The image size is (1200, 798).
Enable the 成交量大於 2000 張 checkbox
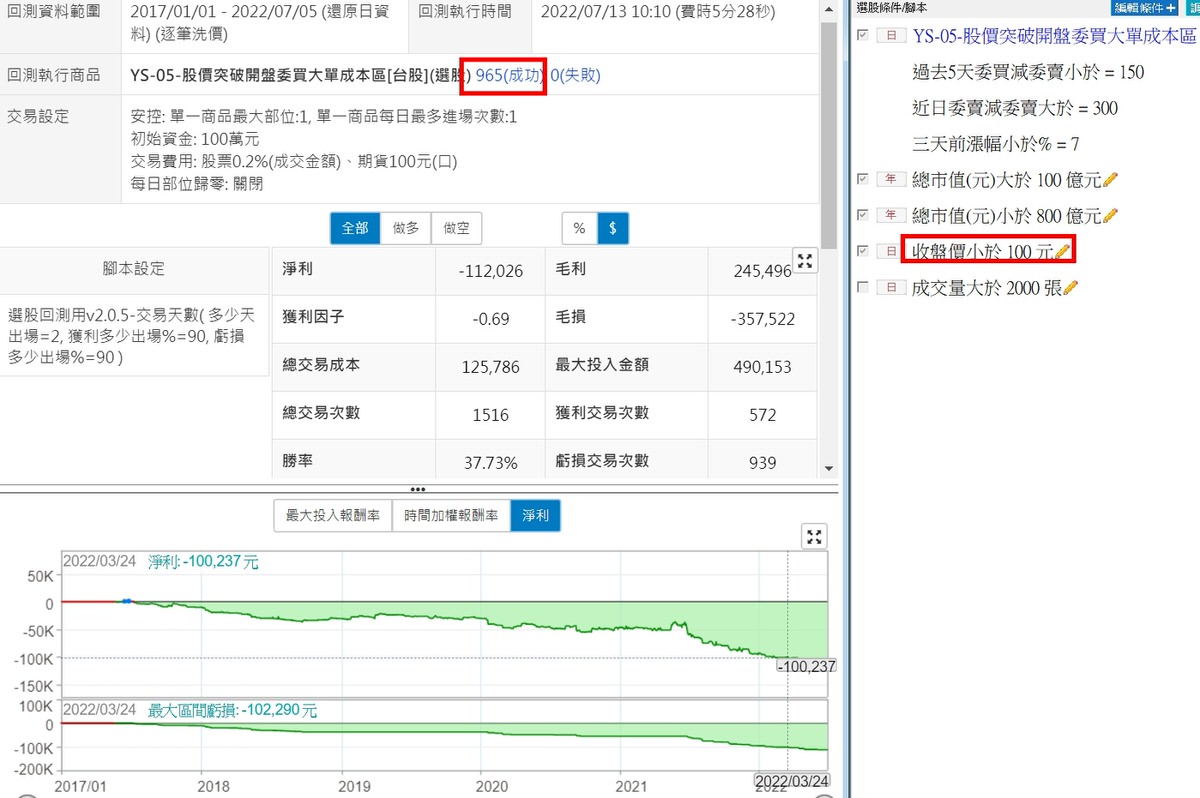tap(863, 287)
